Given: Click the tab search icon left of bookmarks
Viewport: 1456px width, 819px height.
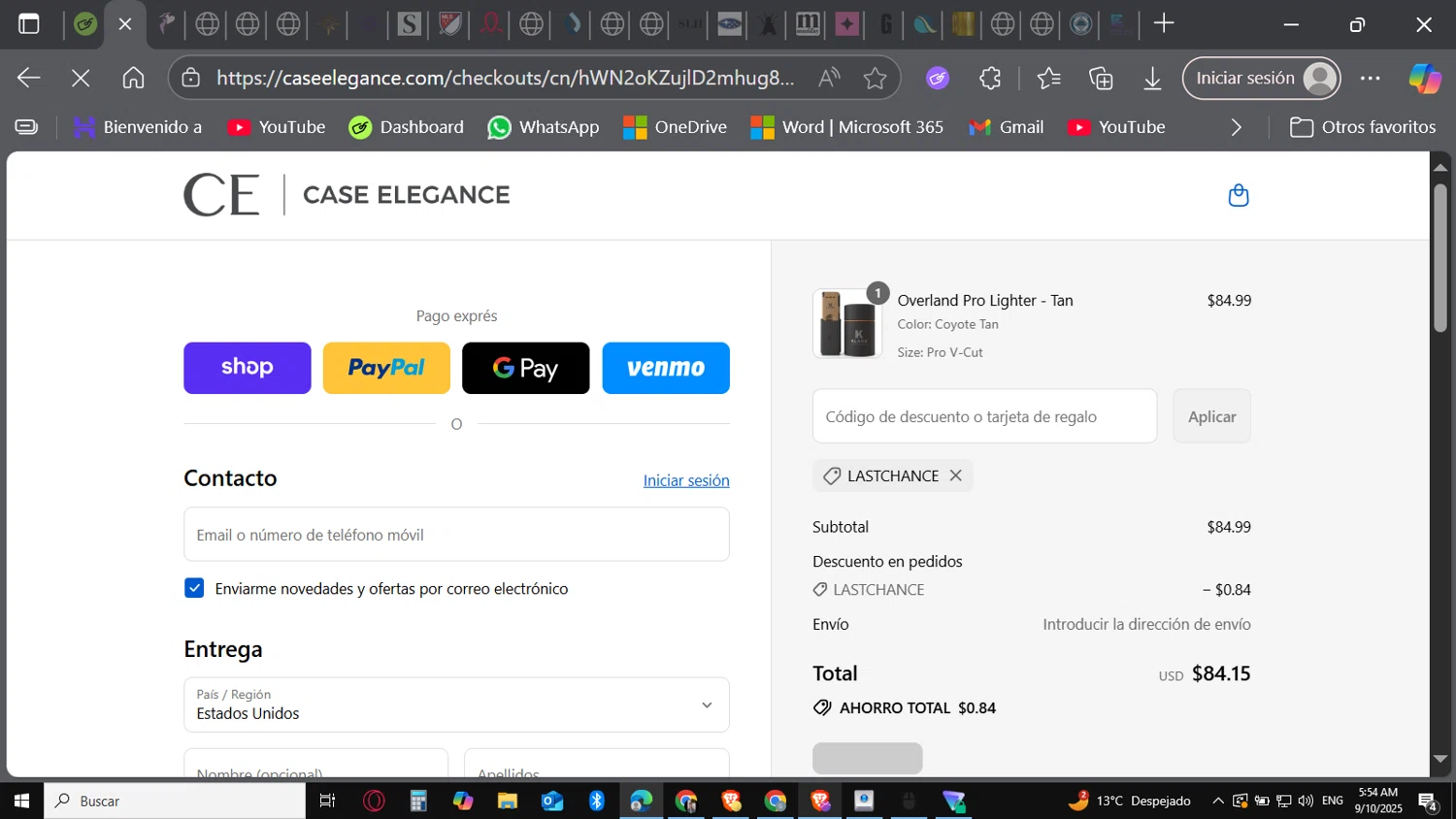Looking at the screenshot, I should (x=27, y=127).
